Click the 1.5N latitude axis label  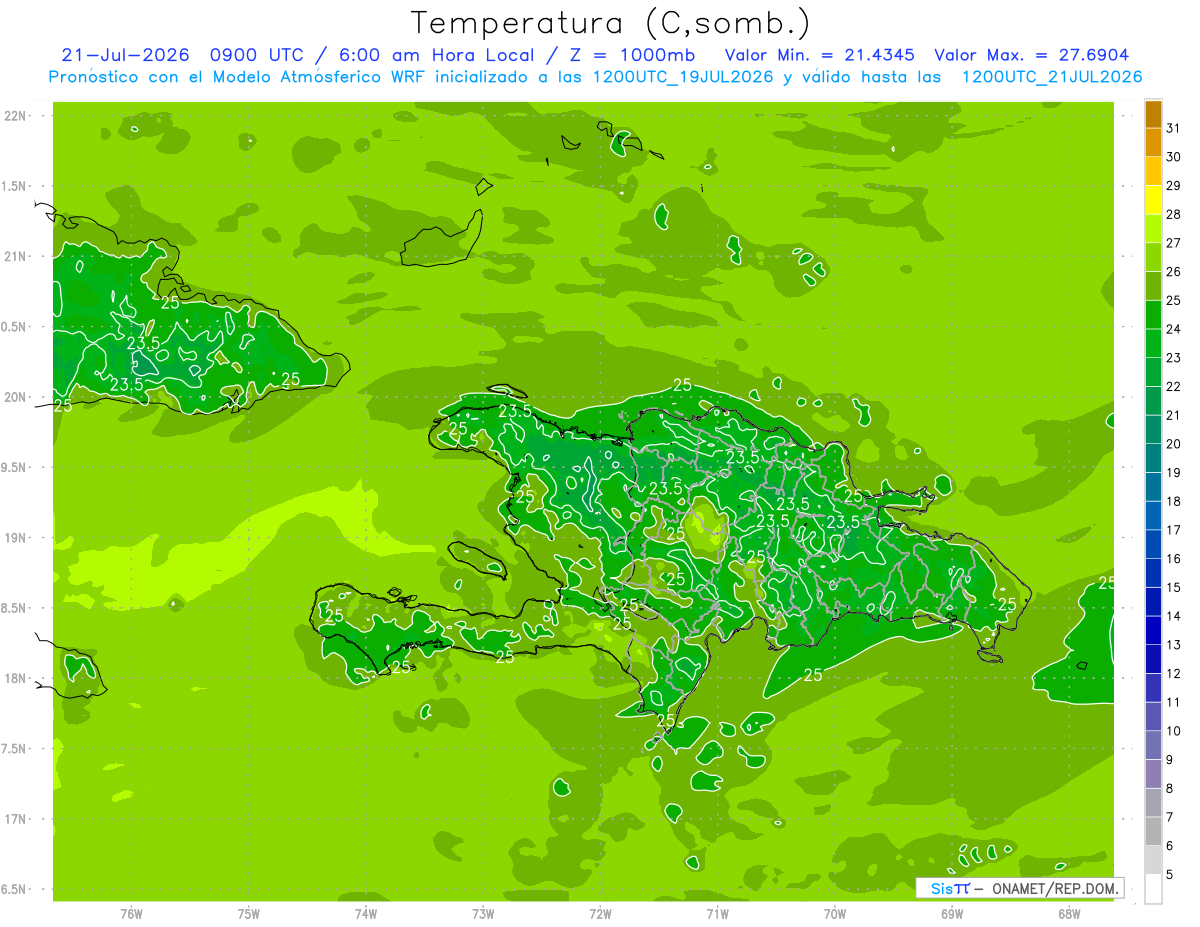(x=16, y=186)
